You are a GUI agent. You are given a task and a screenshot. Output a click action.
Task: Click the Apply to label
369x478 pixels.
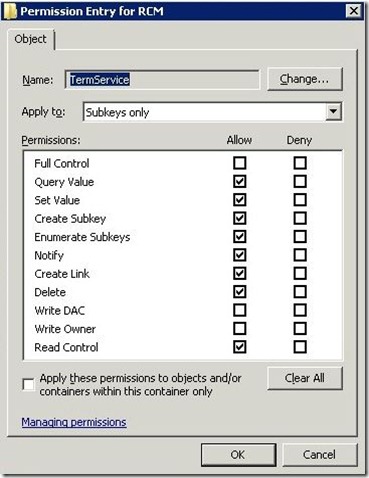click(x=43, y=112)
